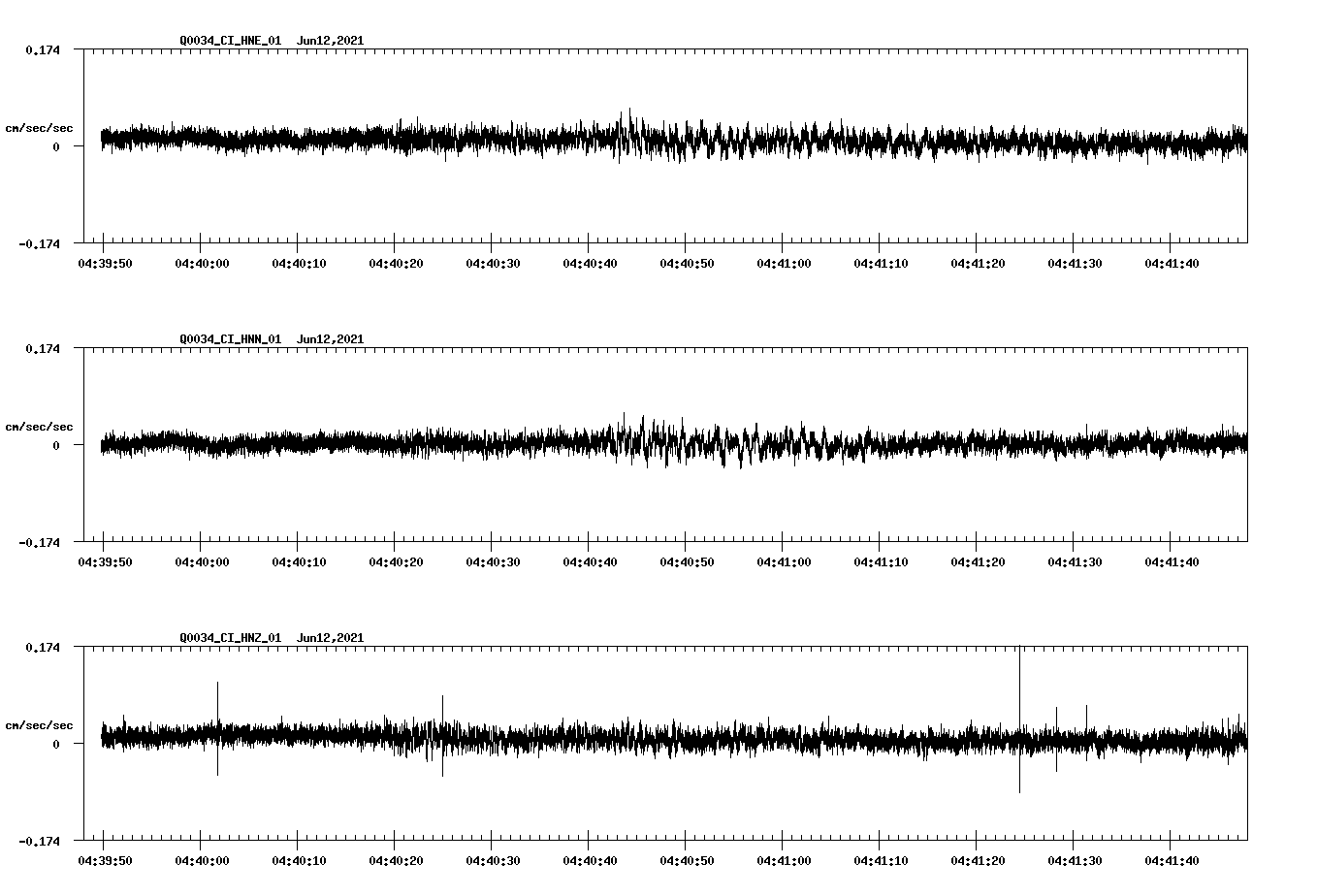Click the Jun12,2021 date on HNN plot

point(331,339)
